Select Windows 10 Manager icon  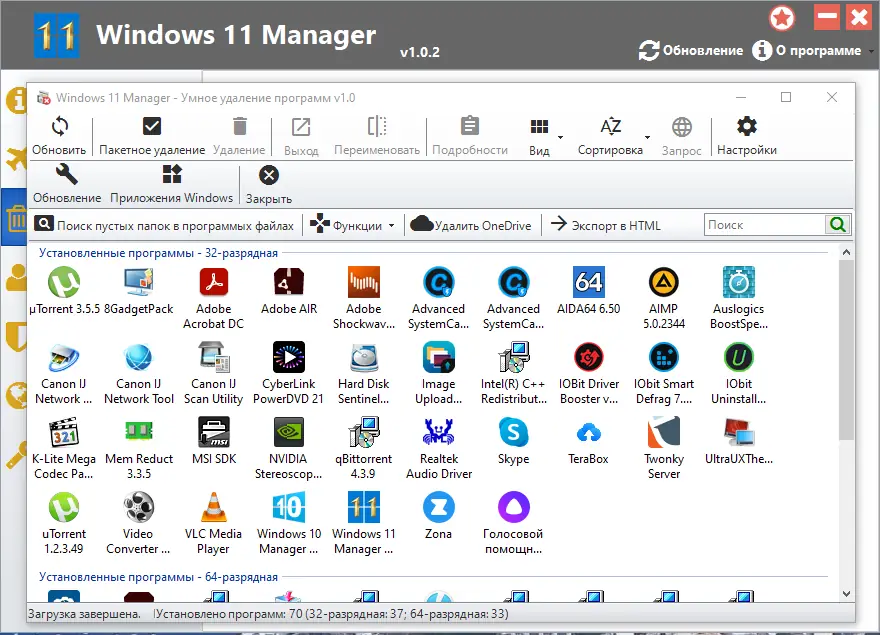pos(289,507)
